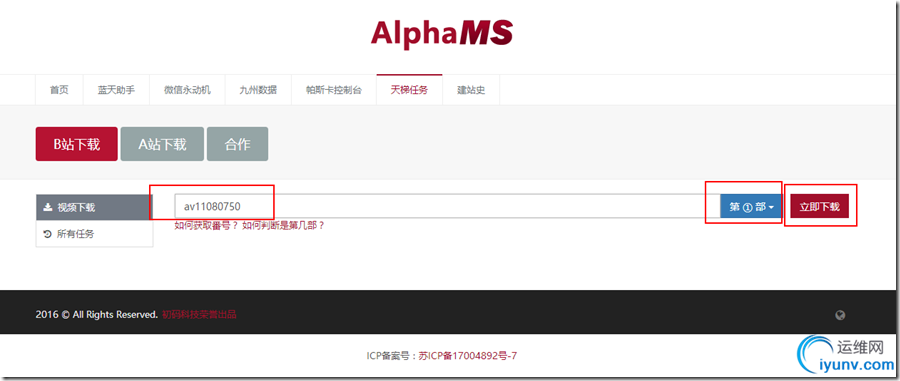Open the 如何获取番号？ help link

(x=206, y=226)
